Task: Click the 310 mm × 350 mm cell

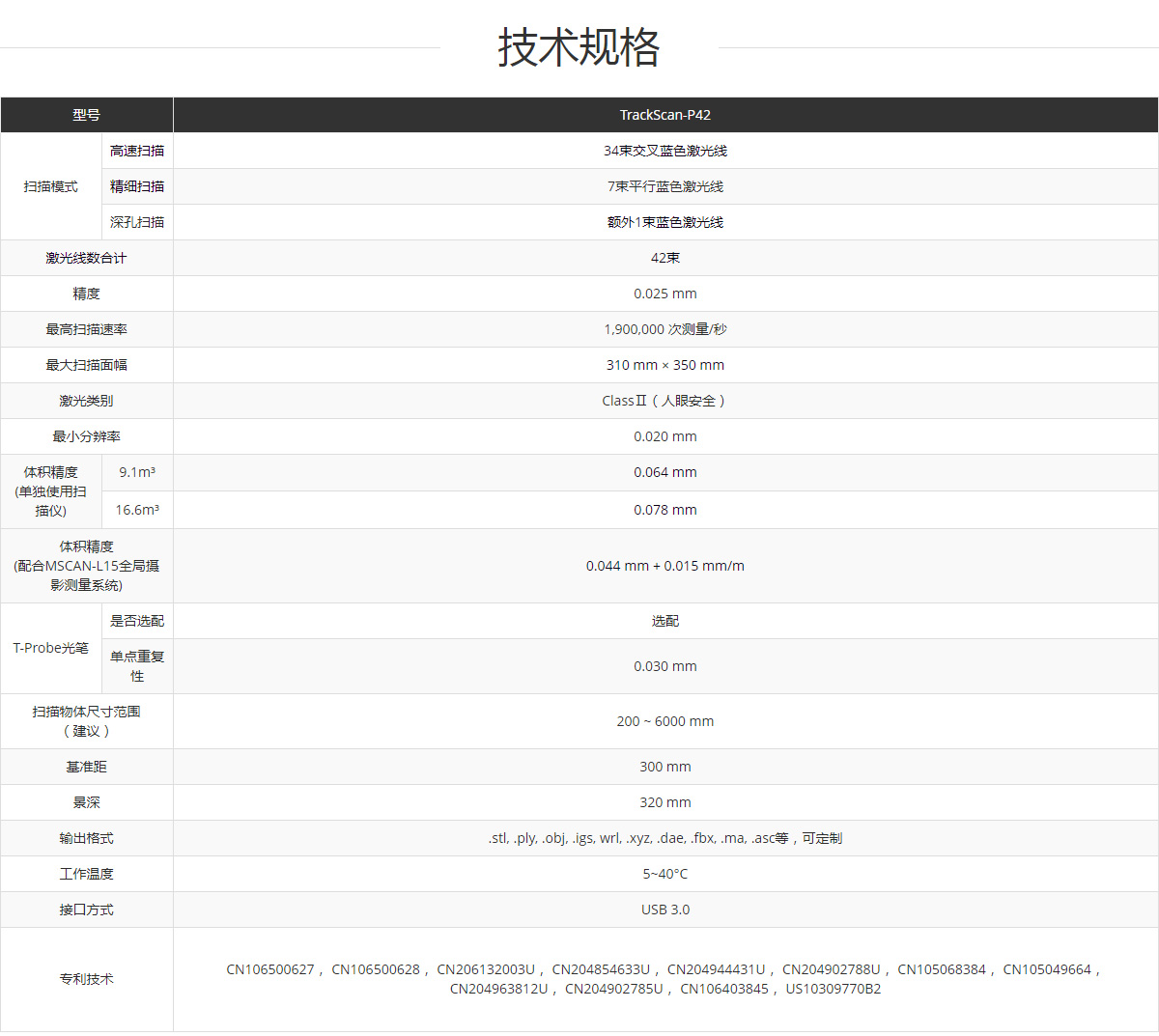Action: 665,364
